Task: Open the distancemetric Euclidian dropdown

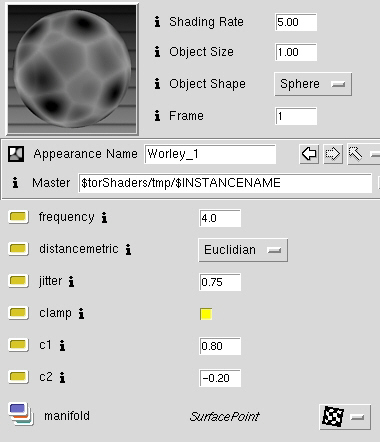Action: tap(243, 250)
